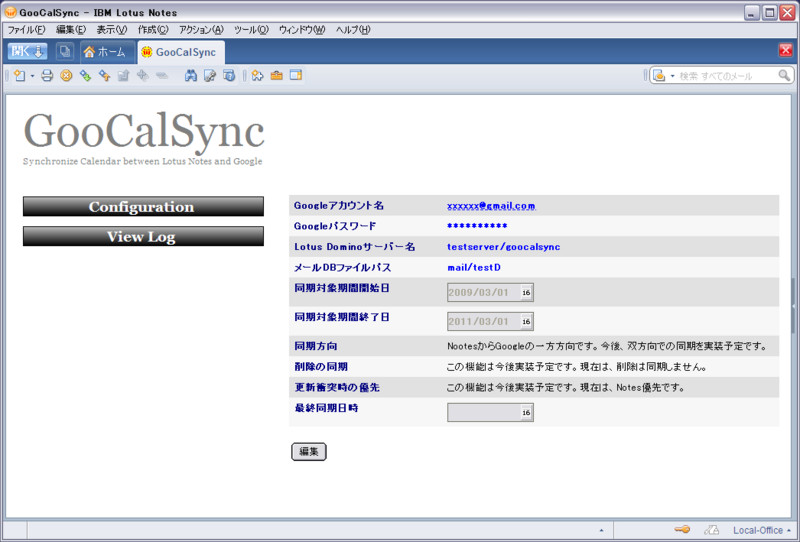Click the orange stop (X) toolbar icon
800x542 pixels.
(66, 76)
